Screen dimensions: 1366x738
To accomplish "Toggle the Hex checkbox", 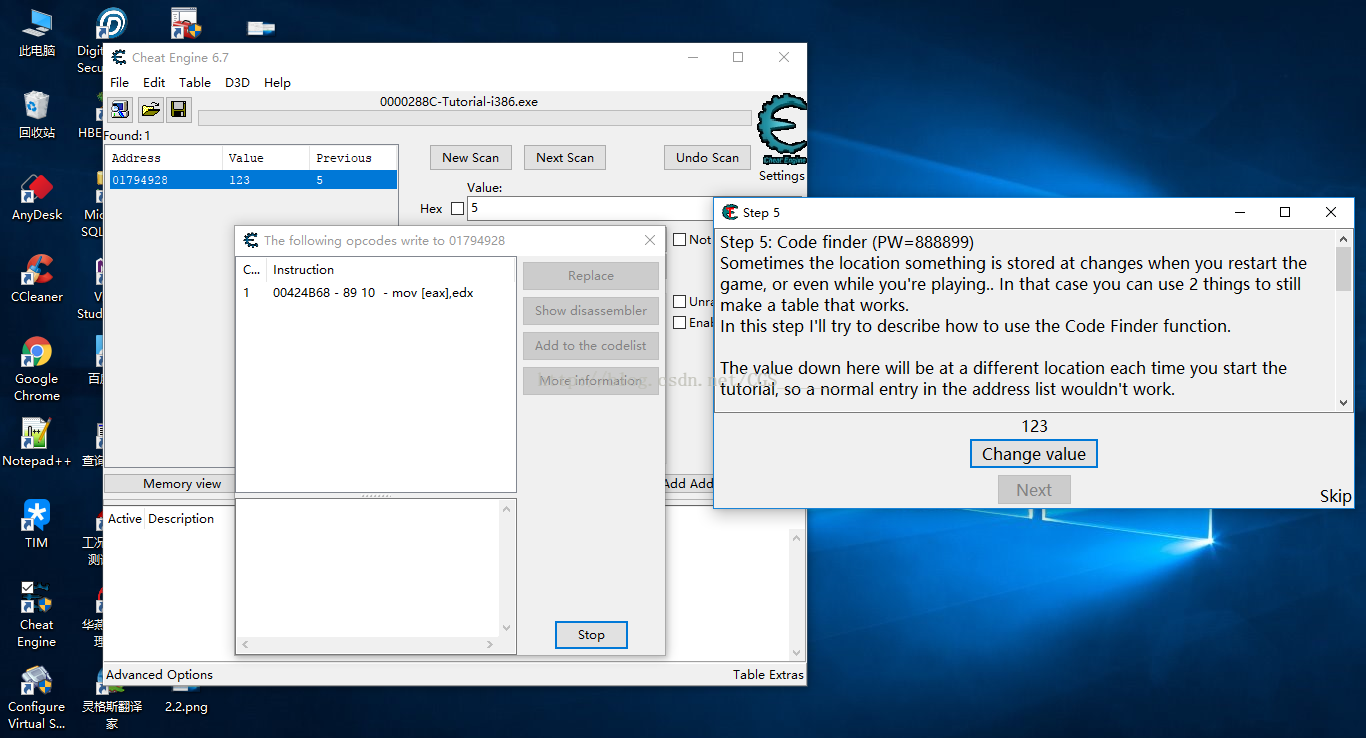I will click(x=458, y=209).
